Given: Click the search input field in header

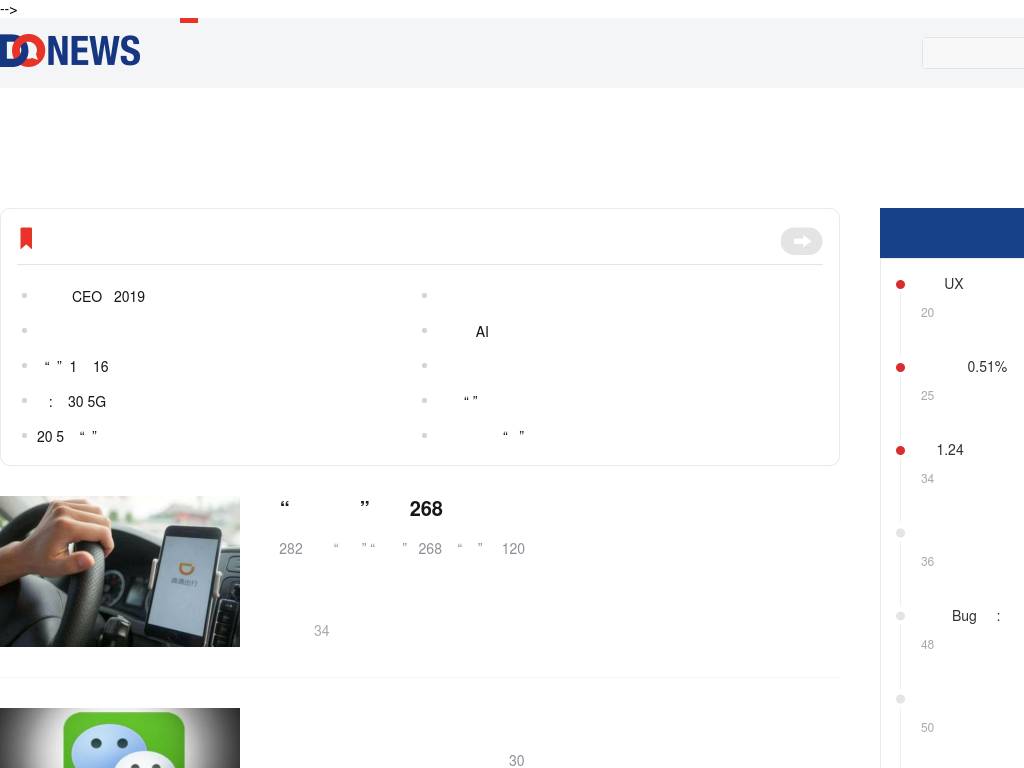Looking at the screenshot, I should pos(973,53).
